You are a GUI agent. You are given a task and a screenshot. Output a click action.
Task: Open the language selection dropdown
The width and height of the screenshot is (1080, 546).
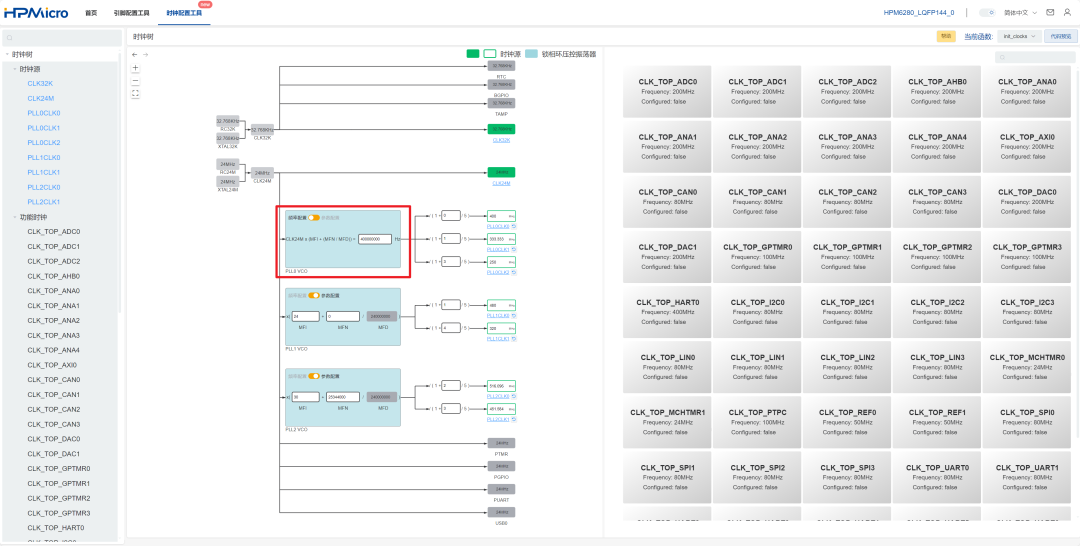[x=1022, y=12]
